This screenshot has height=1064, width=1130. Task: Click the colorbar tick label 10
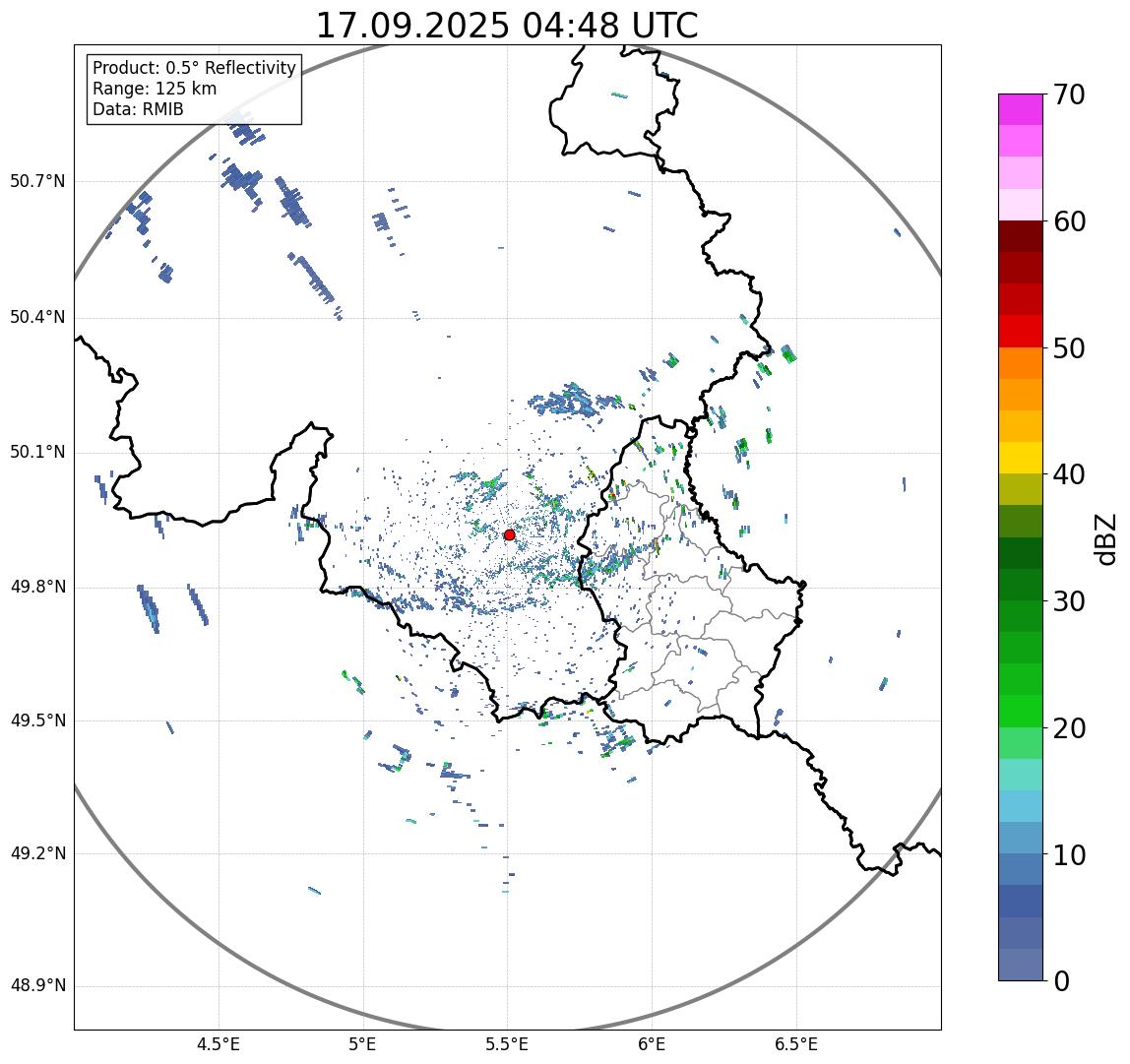click(x=1069, y=855)
